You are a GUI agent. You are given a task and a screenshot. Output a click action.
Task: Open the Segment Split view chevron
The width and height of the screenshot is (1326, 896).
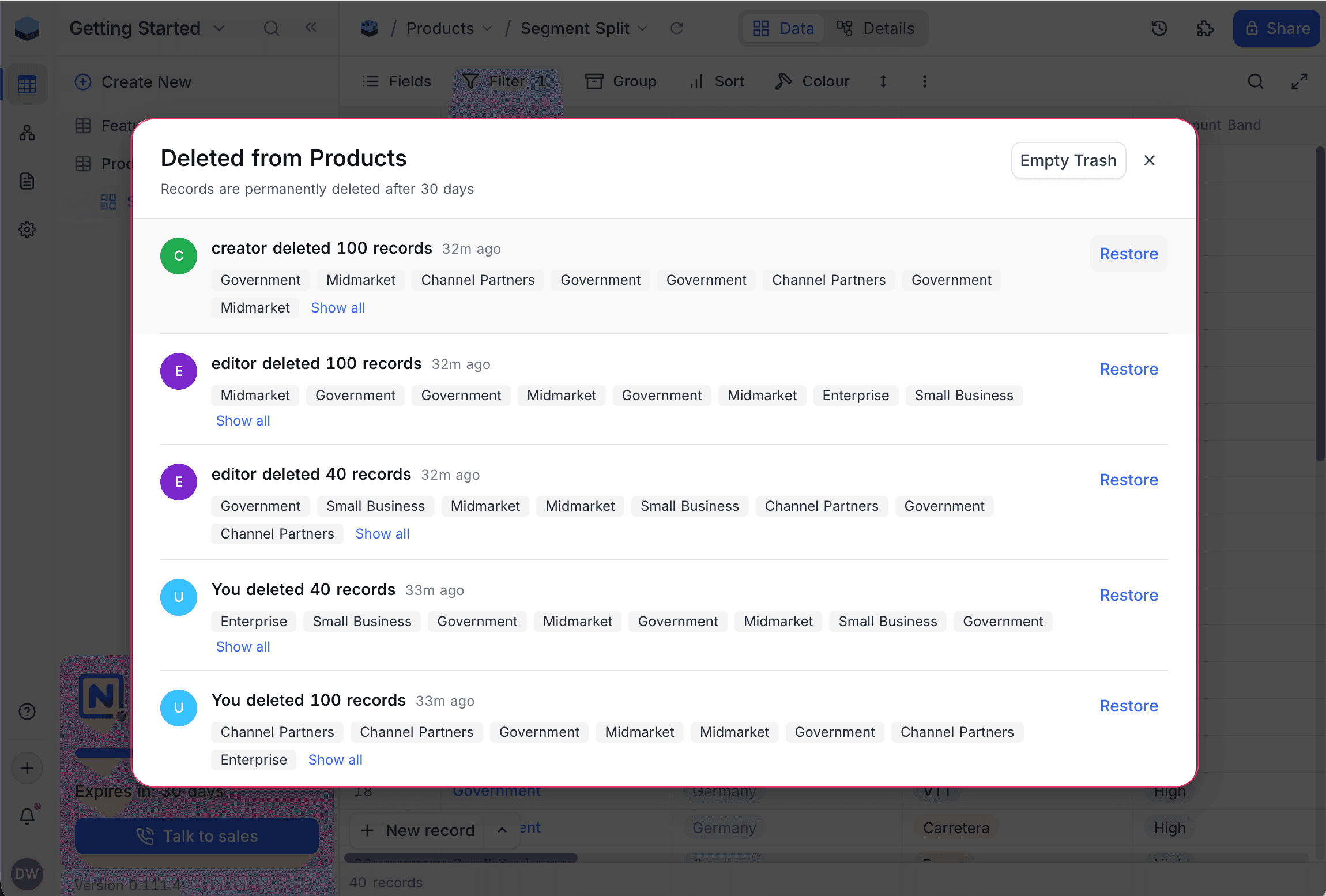pyautogui.click(x=643, y=28)
